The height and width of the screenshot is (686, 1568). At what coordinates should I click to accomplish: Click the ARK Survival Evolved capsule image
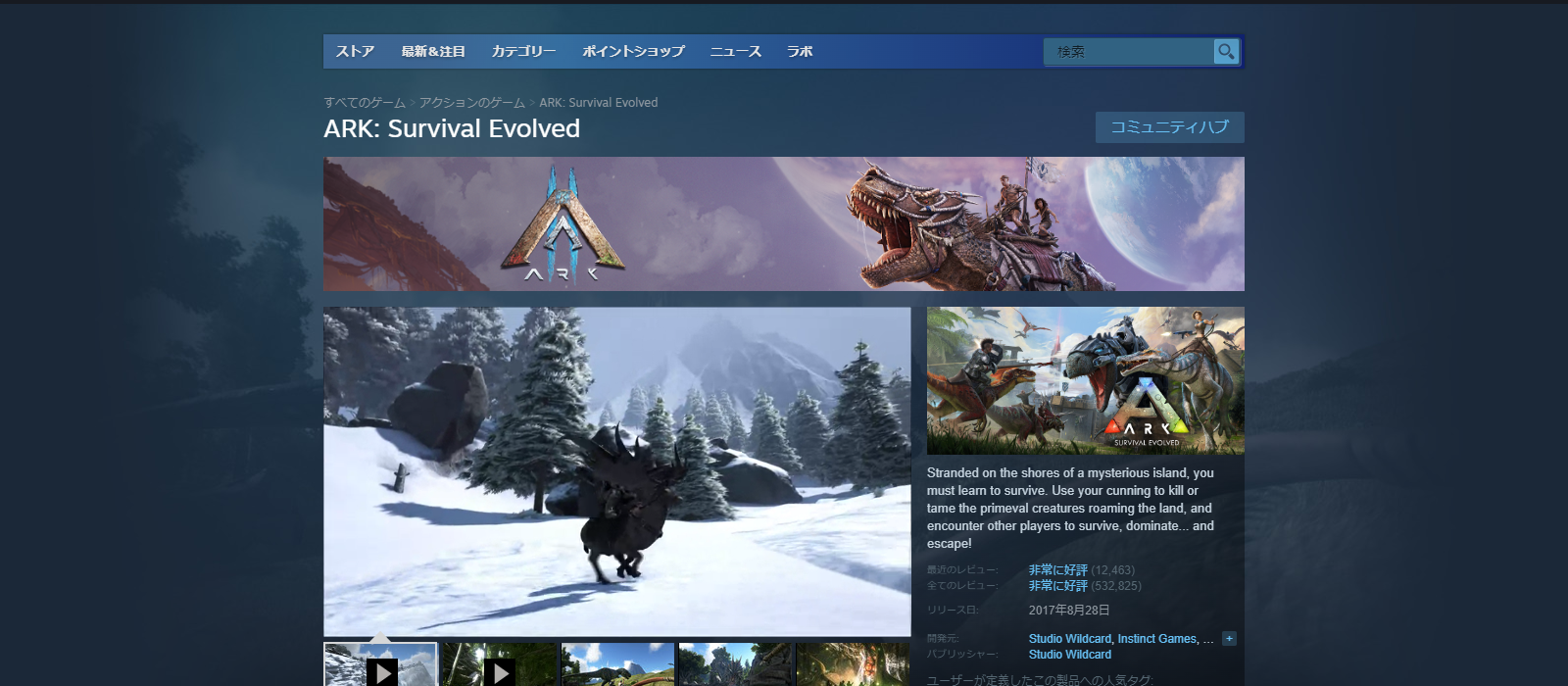1085,380
